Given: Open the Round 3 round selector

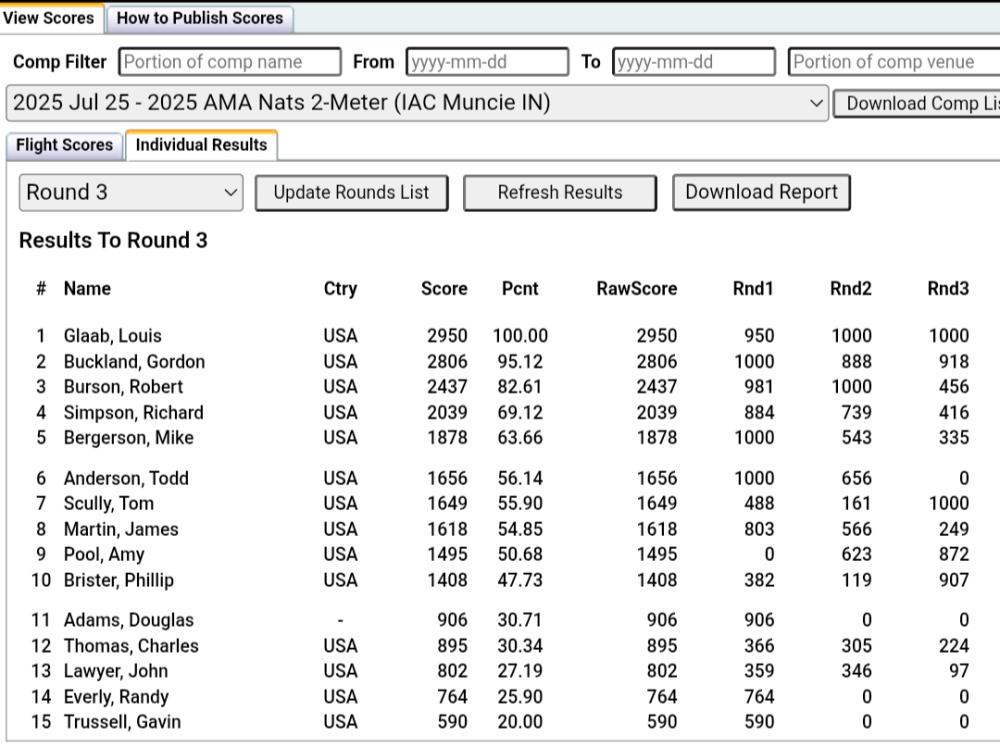Looking at the screenshot, I should pos(130,192).
